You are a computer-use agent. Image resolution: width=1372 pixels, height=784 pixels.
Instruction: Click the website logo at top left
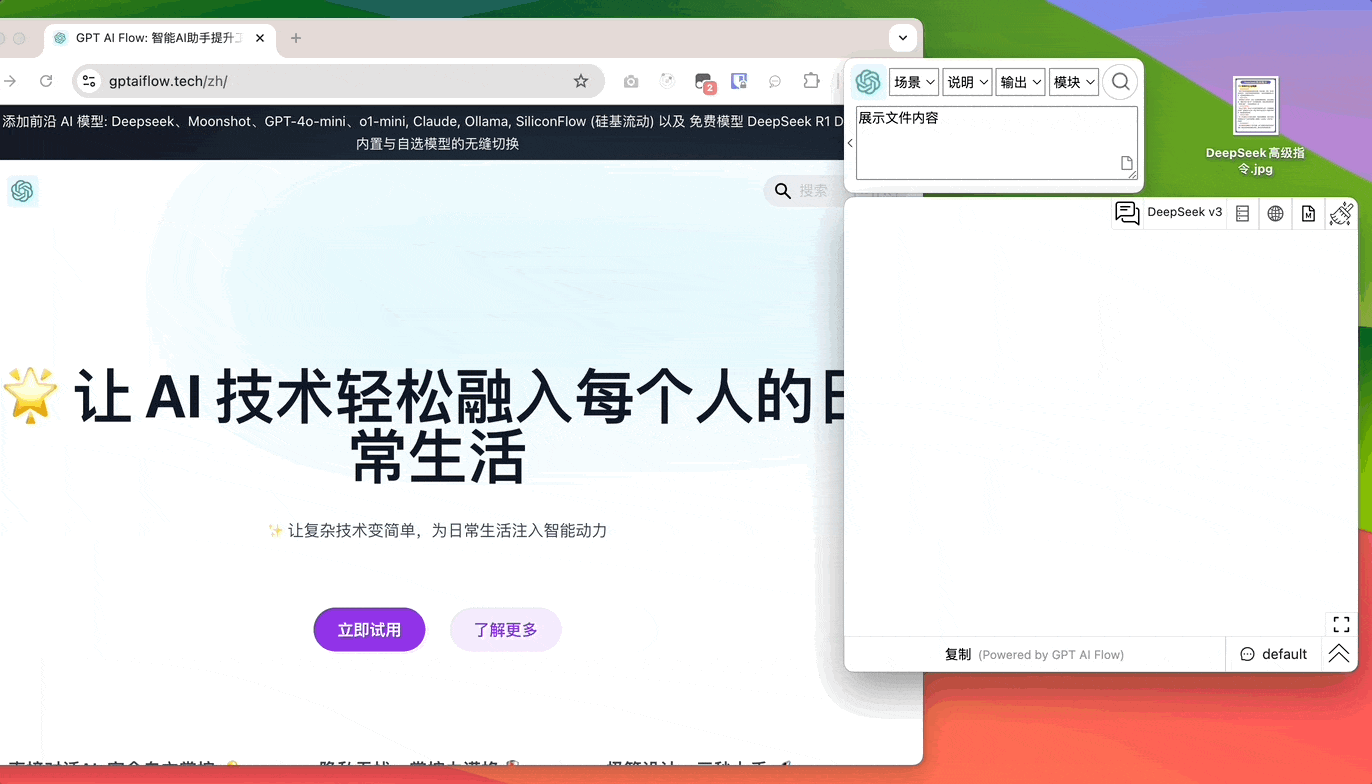[x=22, y=190]
